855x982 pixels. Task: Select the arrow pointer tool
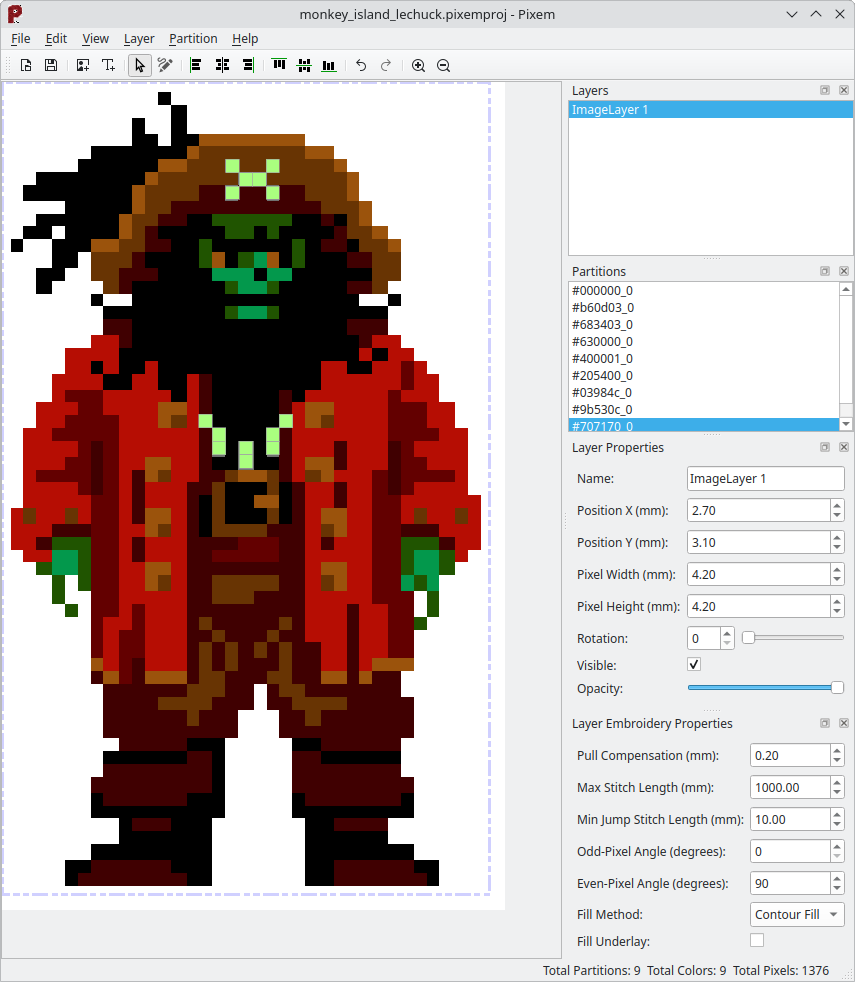click(140, 65)
